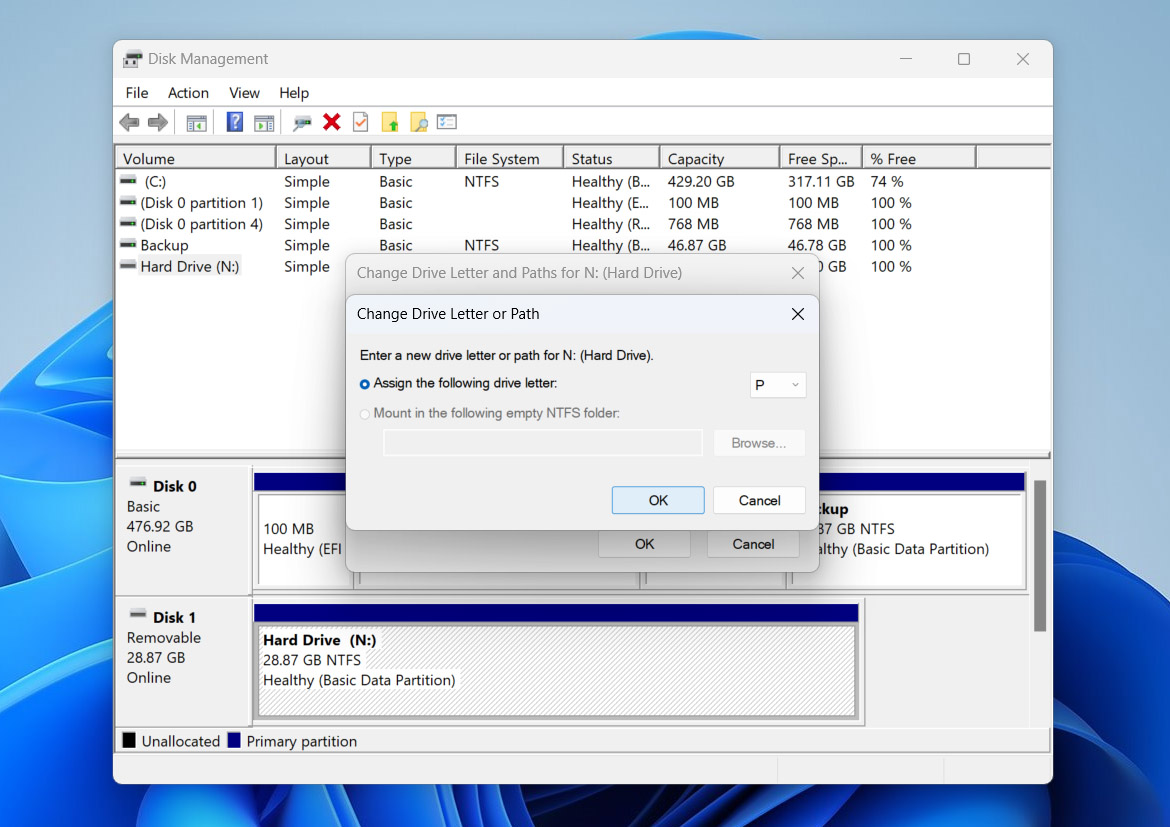Close the 'Change Drive Letter and Paths for N:' dialog
The image size is (1170, 827).
coord(798,273)
